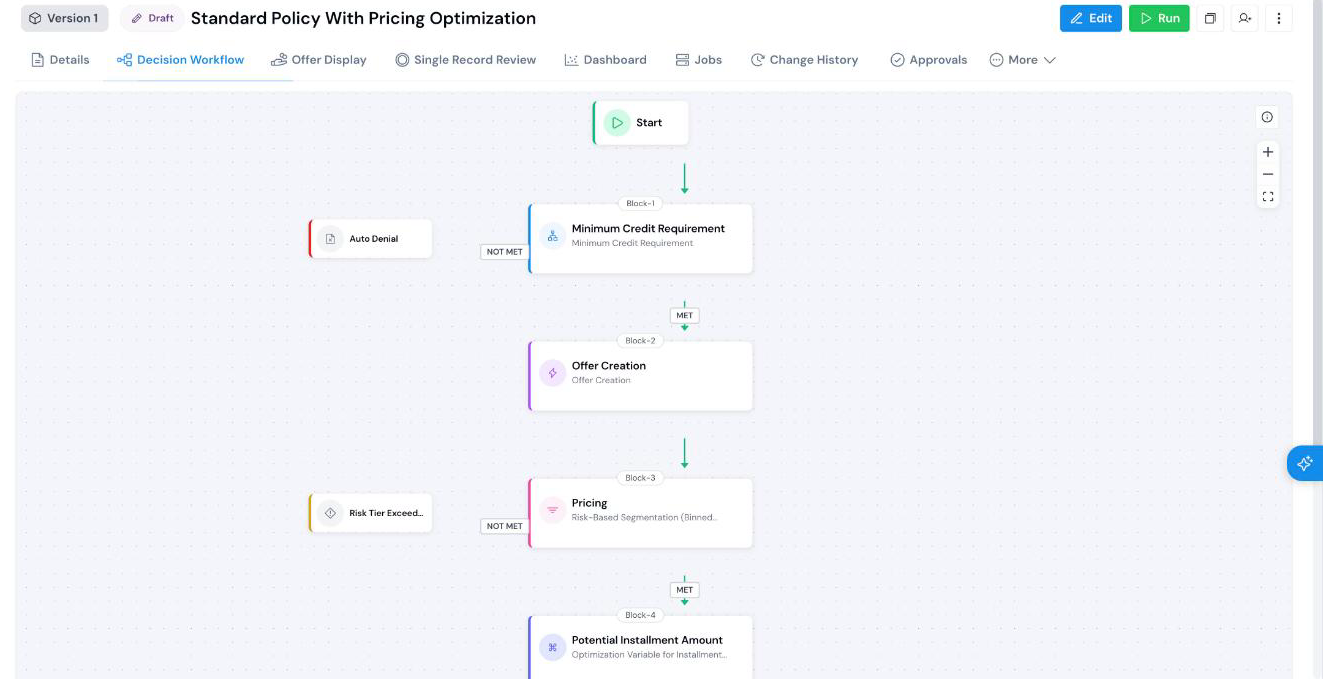Open the Change History tab
Viewport: 1323px width, 679px height.
click(804, 60)
